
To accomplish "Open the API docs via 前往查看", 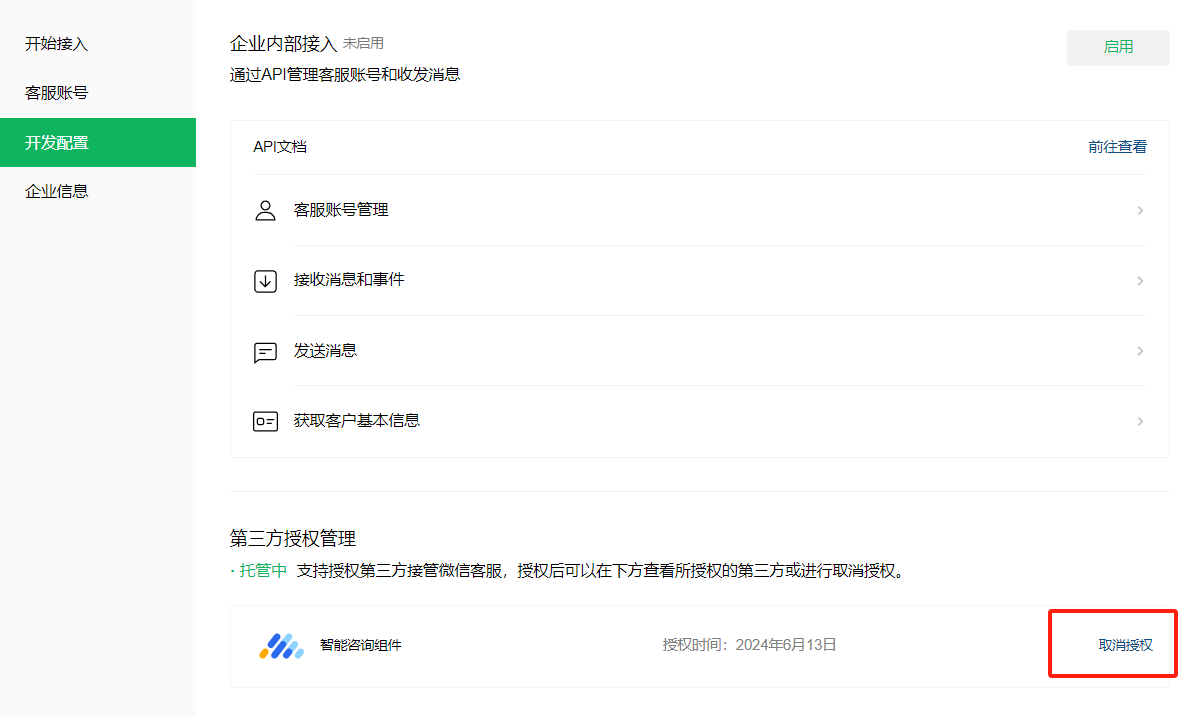I will [1116, 145].
